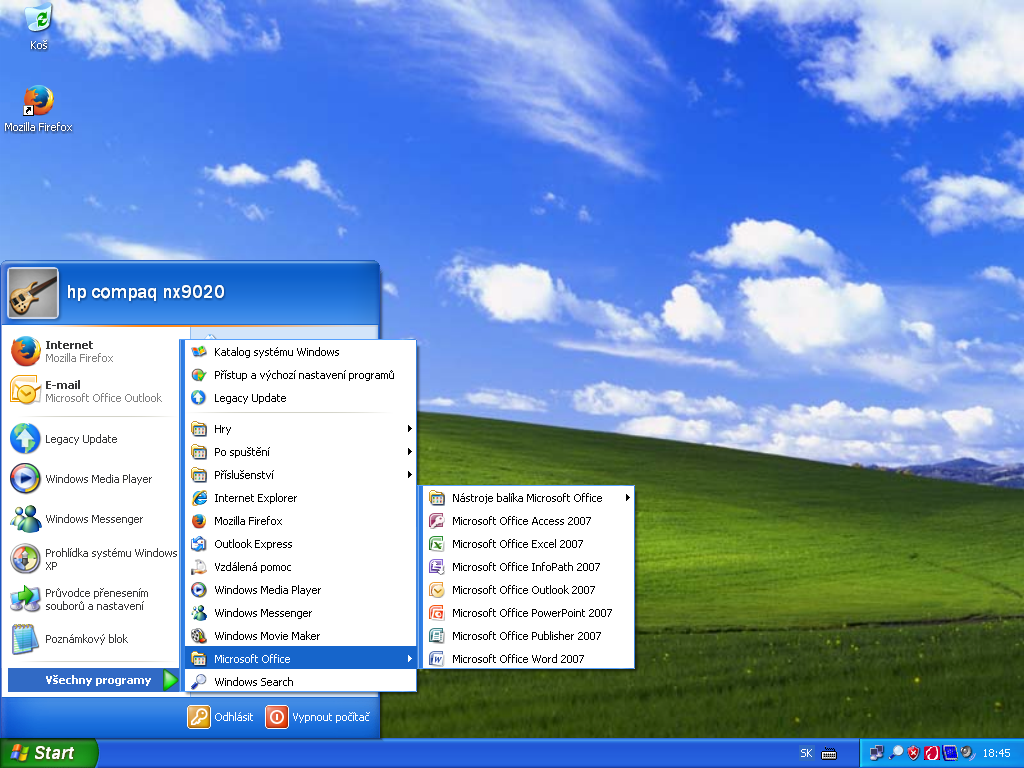The image size is (1024, 768).
Task: Expand Nástroje balíka Microsoft Office
Action: (x=521, y=497)
